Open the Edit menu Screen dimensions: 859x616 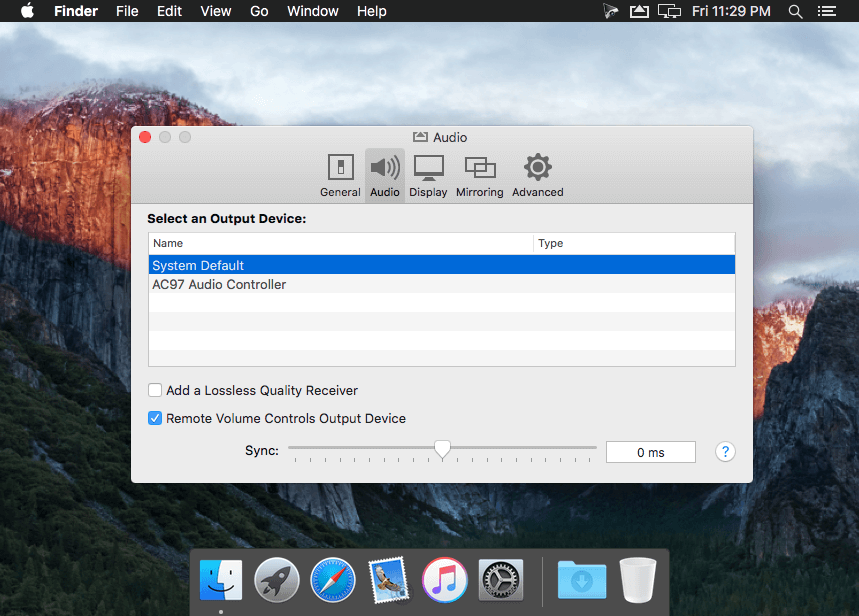tap(169, 11)
